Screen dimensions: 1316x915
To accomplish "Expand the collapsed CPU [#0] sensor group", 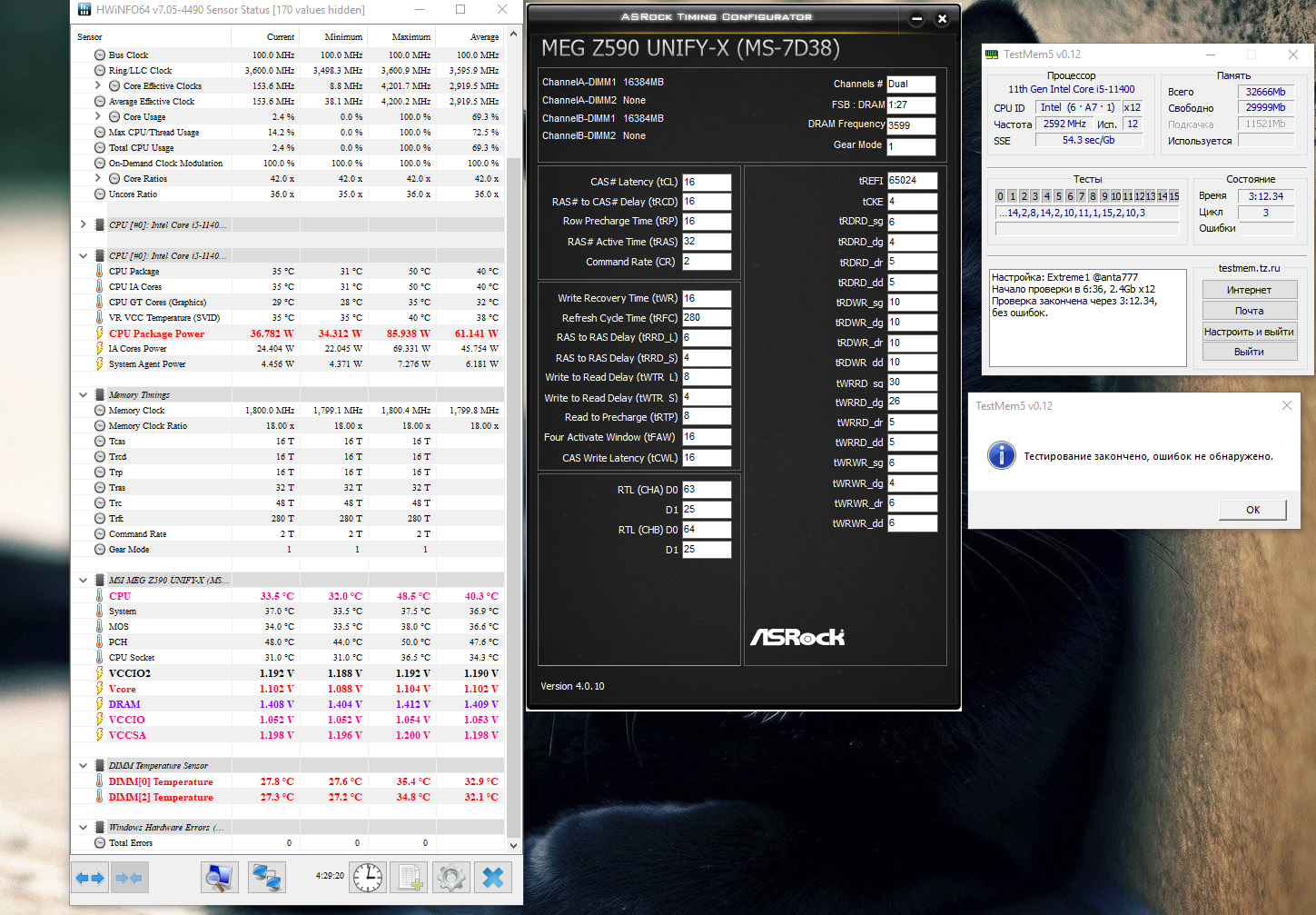I will [84, 224].
